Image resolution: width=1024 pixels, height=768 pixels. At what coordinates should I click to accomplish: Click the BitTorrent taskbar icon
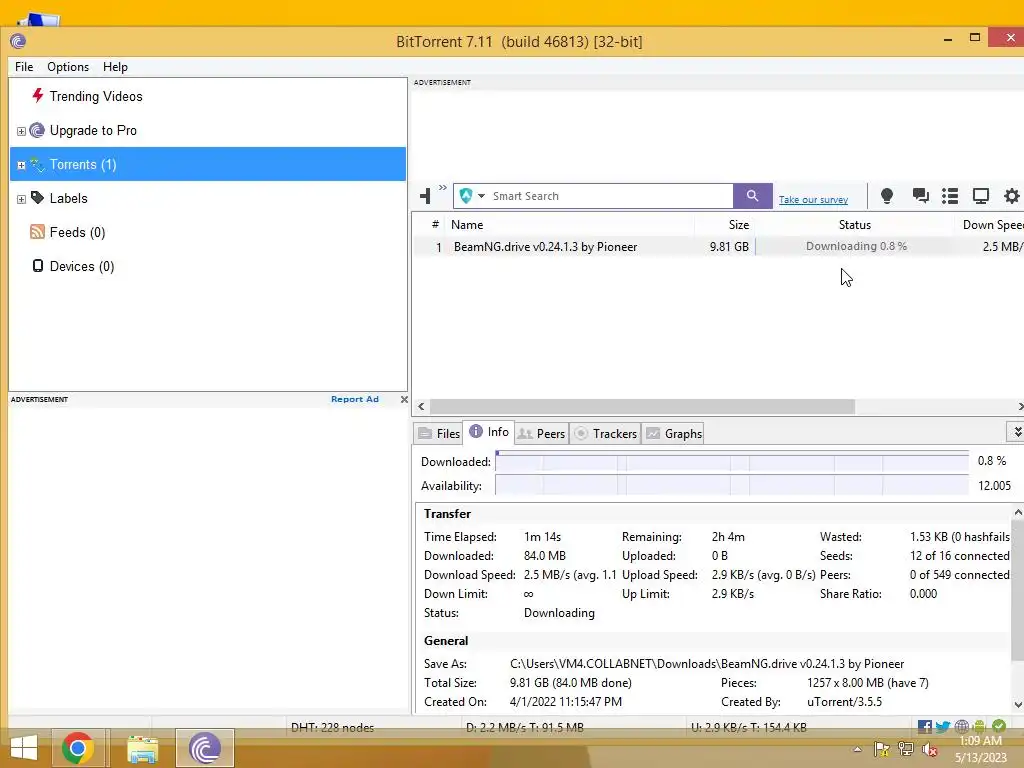click(204, 748)
